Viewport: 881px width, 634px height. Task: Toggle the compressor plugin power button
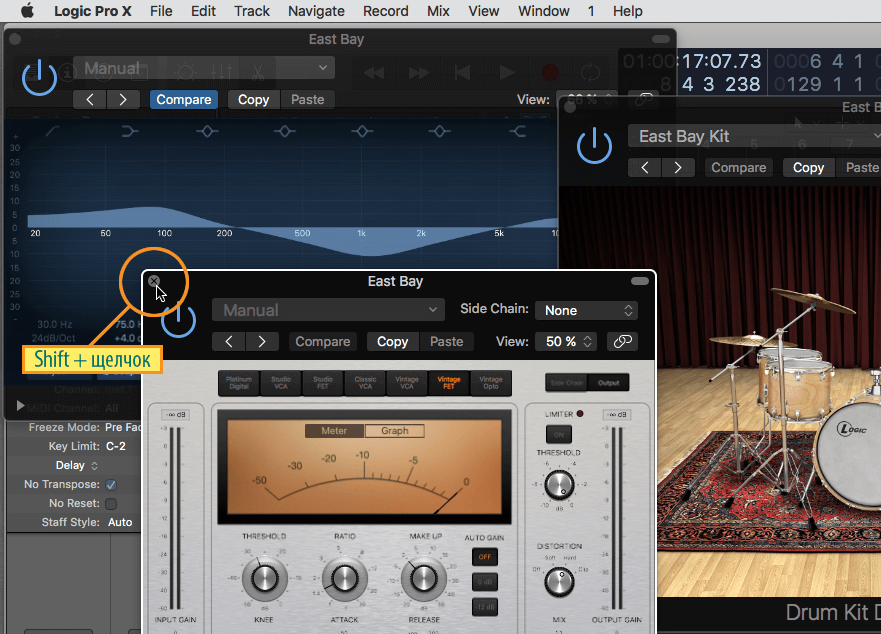pyautogui.click(x=179, y=320)
